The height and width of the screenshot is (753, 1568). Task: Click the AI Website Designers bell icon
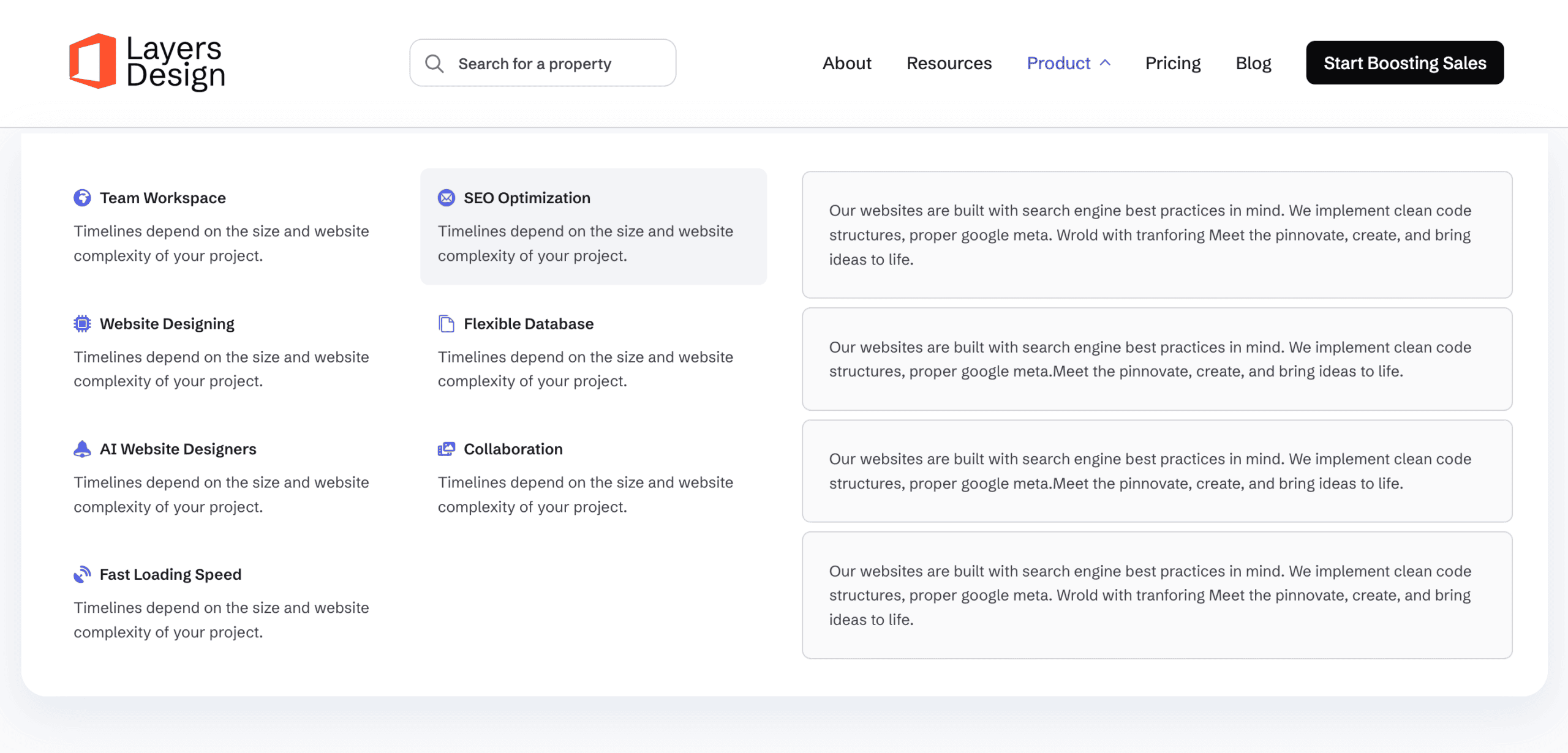click(x=82, y=449)
